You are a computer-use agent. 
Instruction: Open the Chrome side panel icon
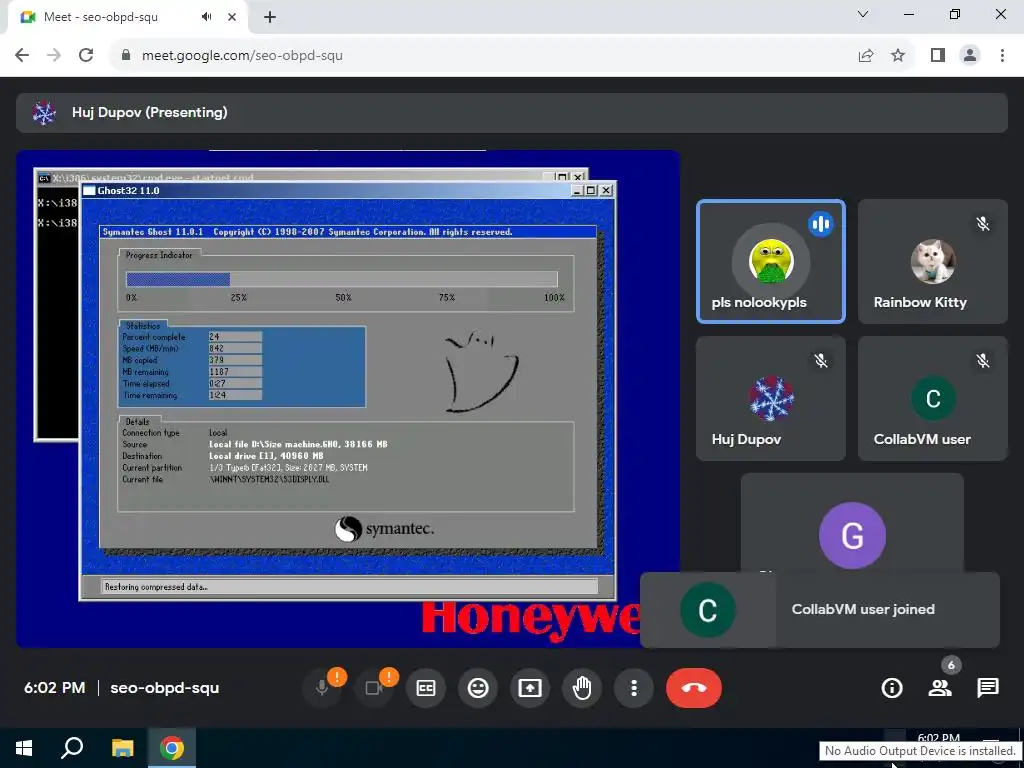pos(938,56)
